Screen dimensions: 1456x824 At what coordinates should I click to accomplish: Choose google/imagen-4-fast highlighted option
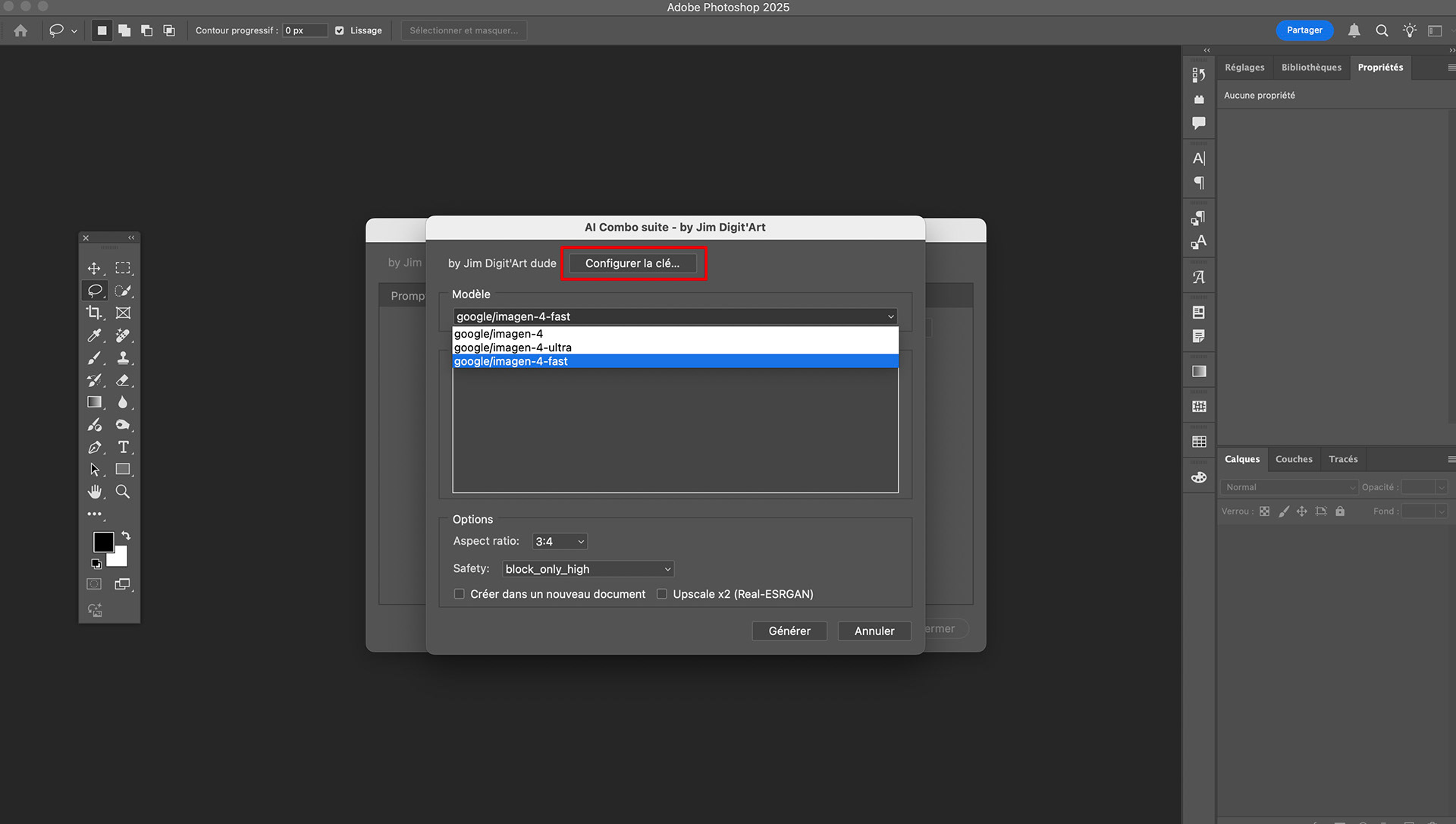pyautogui.click(x=675, y=361)
